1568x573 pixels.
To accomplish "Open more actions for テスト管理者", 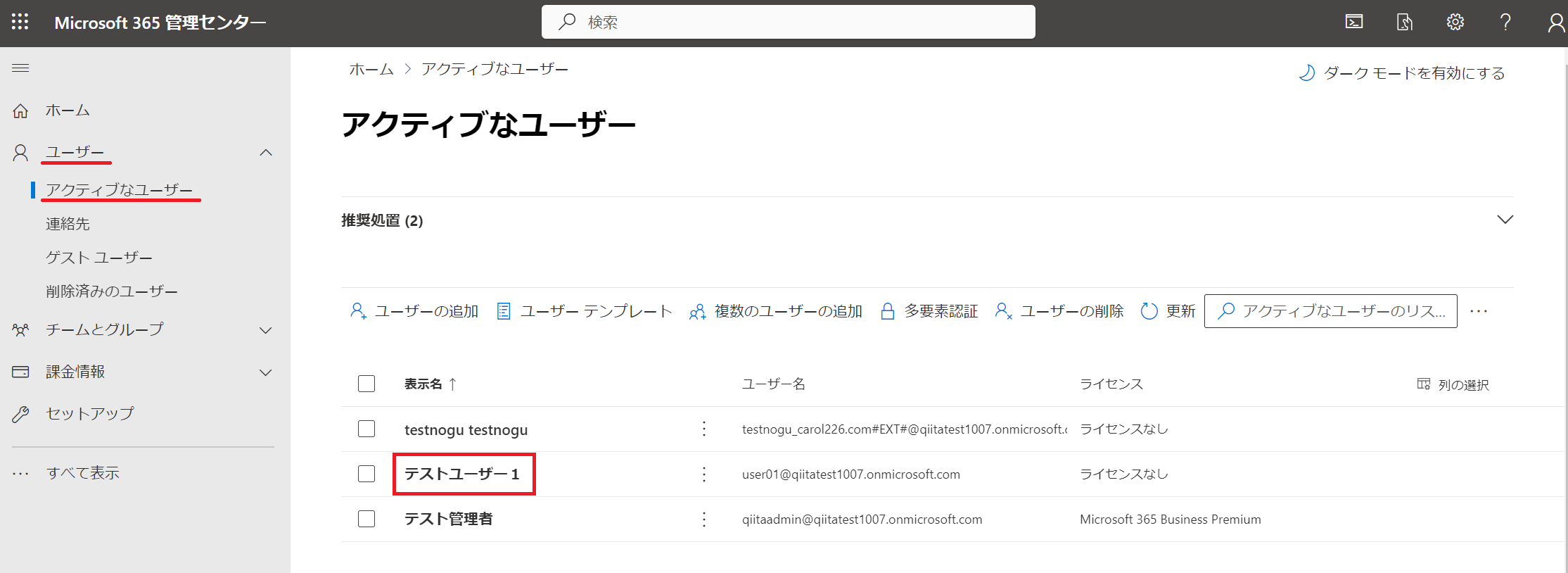I will coord(704,519).
